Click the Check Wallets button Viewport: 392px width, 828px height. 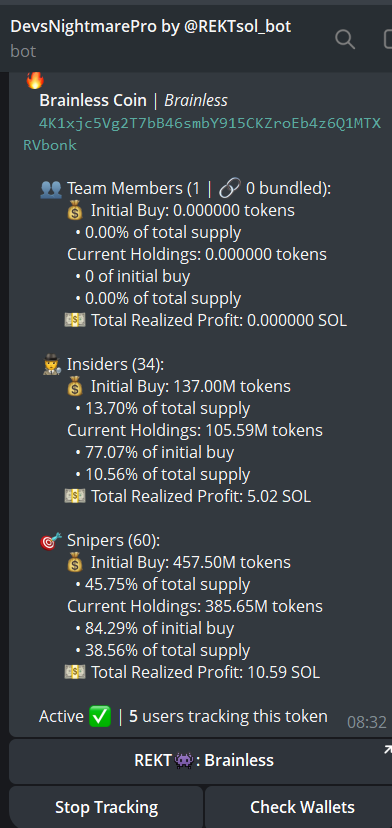coord(298,807)
